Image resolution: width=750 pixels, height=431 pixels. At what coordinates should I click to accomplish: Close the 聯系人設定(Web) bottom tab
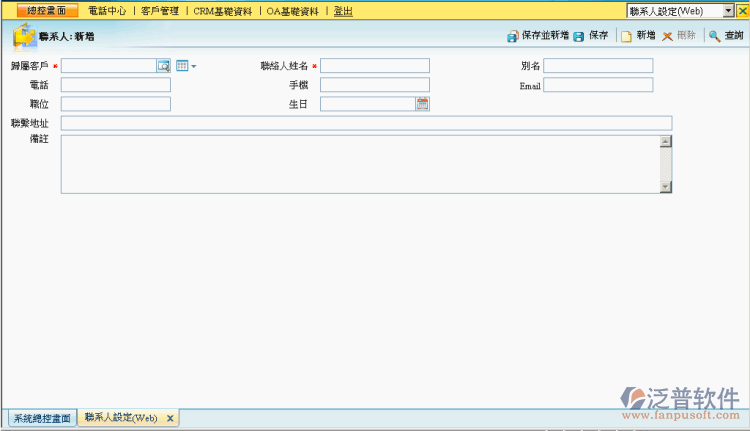(x=170, y=418)
